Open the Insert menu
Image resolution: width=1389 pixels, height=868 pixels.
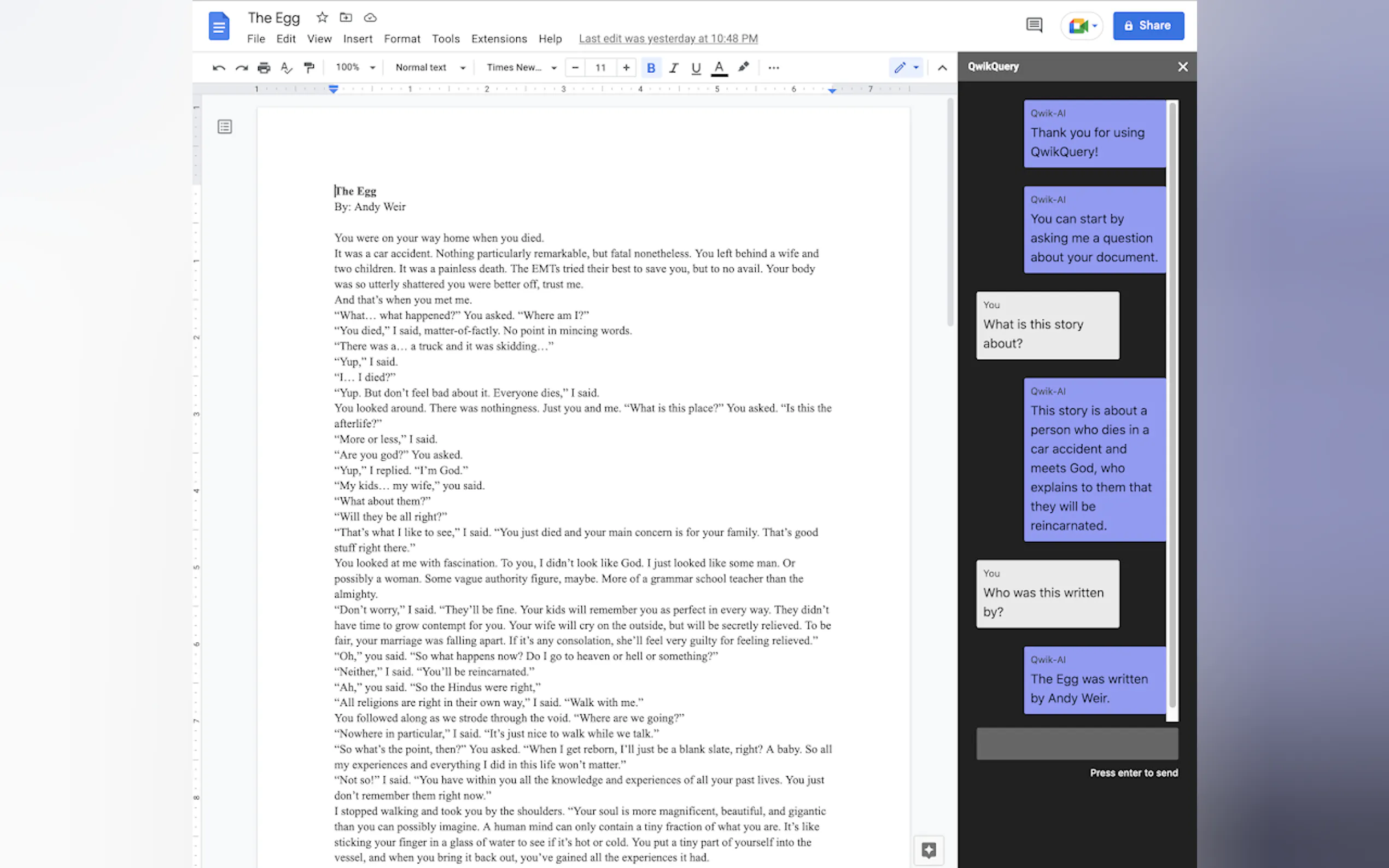tap(357, 38)
